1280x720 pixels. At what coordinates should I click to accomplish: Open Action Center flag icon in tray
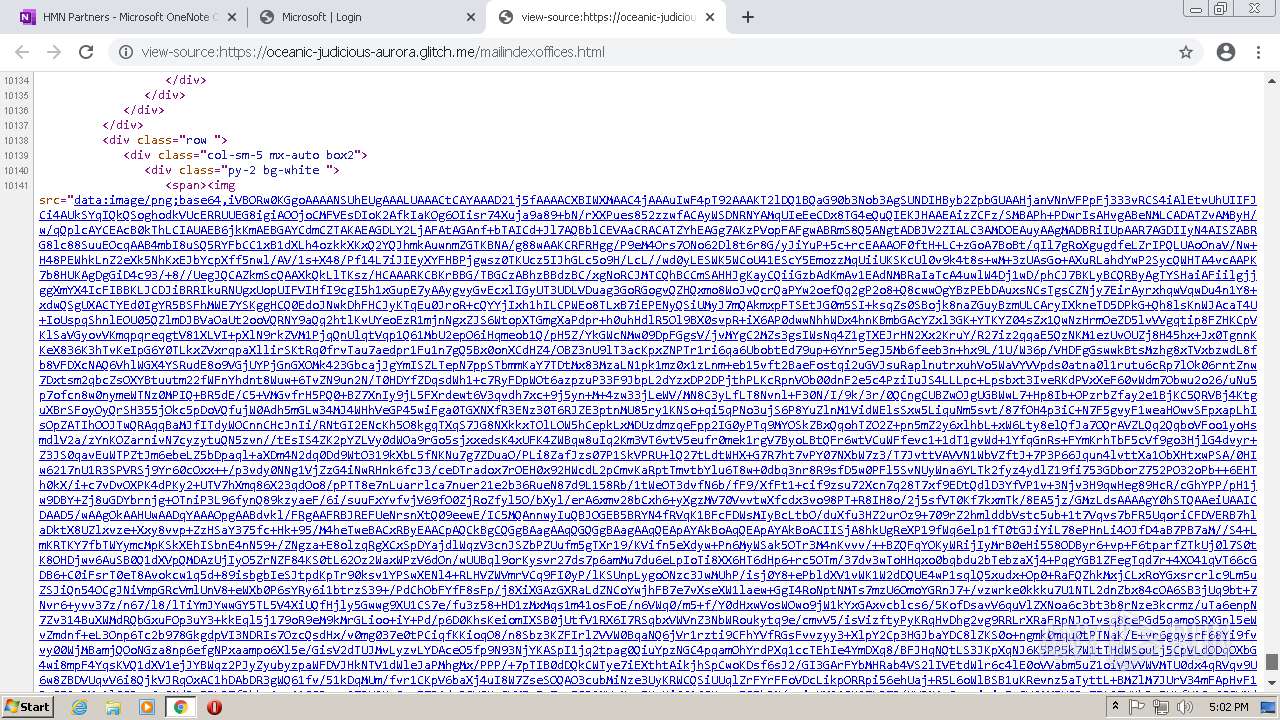pyautogui.click(x=1136, y=706)
